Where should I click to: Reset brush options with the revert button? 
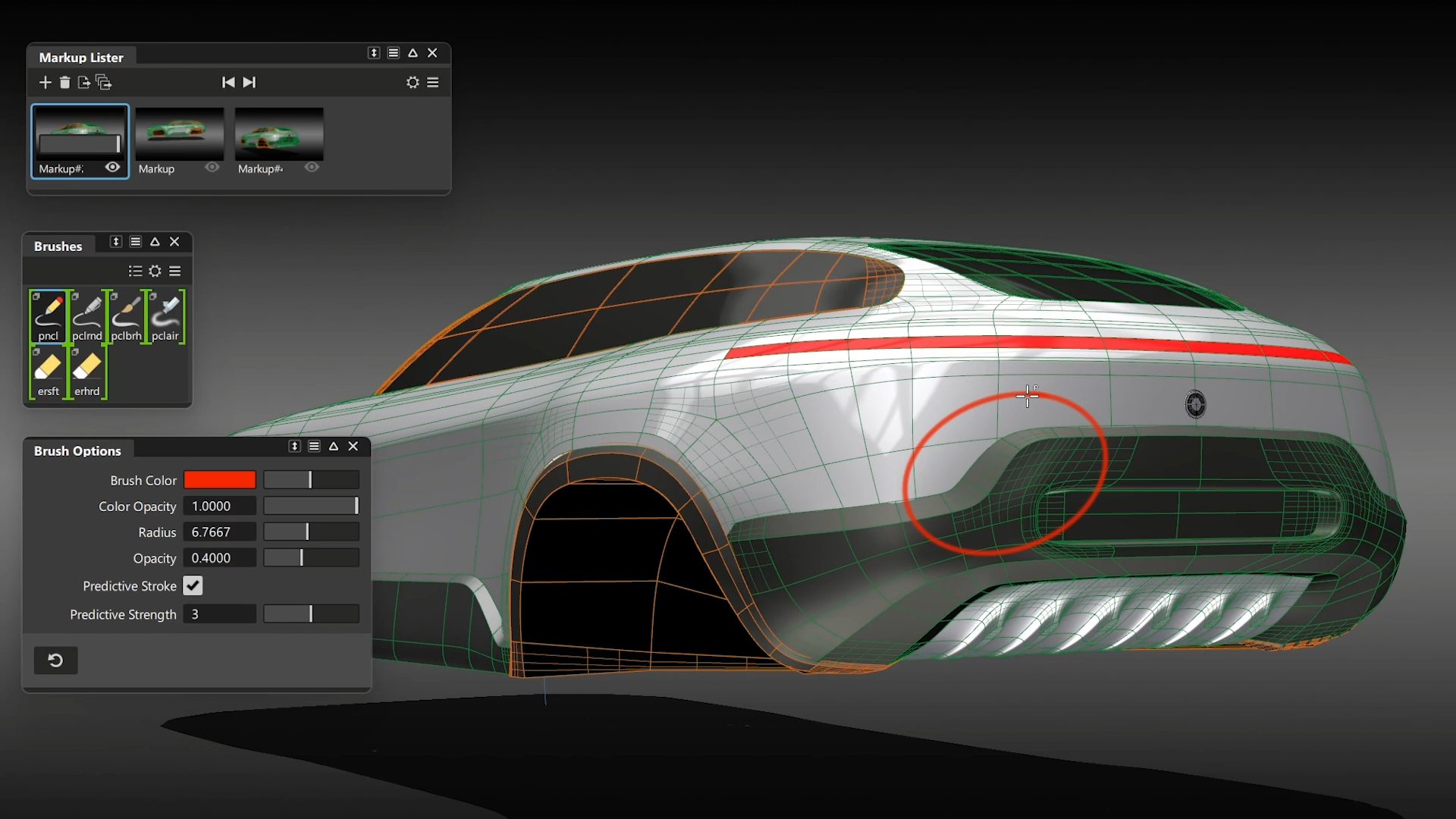[55, 661]
